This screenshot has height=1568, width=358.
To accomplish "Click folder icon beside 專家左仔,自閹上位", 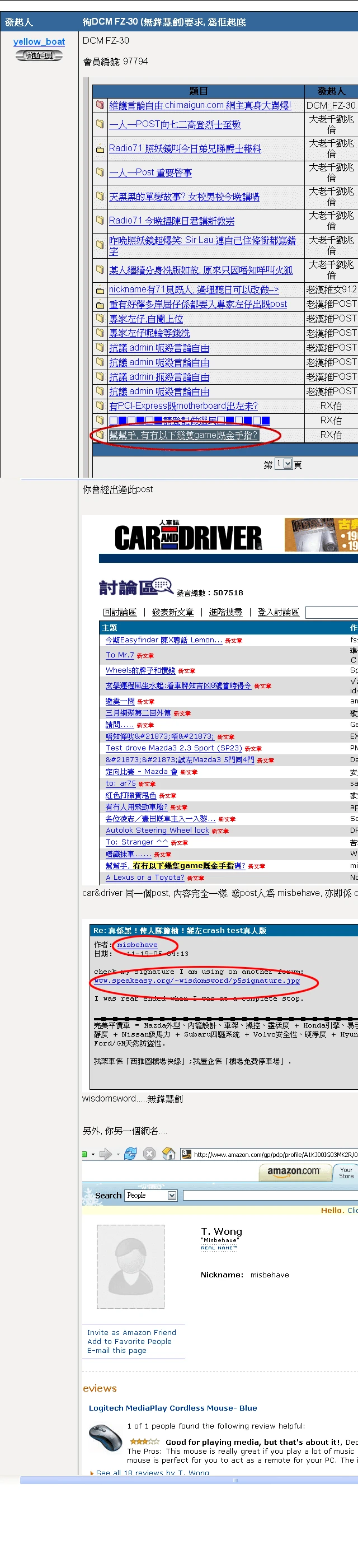I will click(x=100, y=318).
